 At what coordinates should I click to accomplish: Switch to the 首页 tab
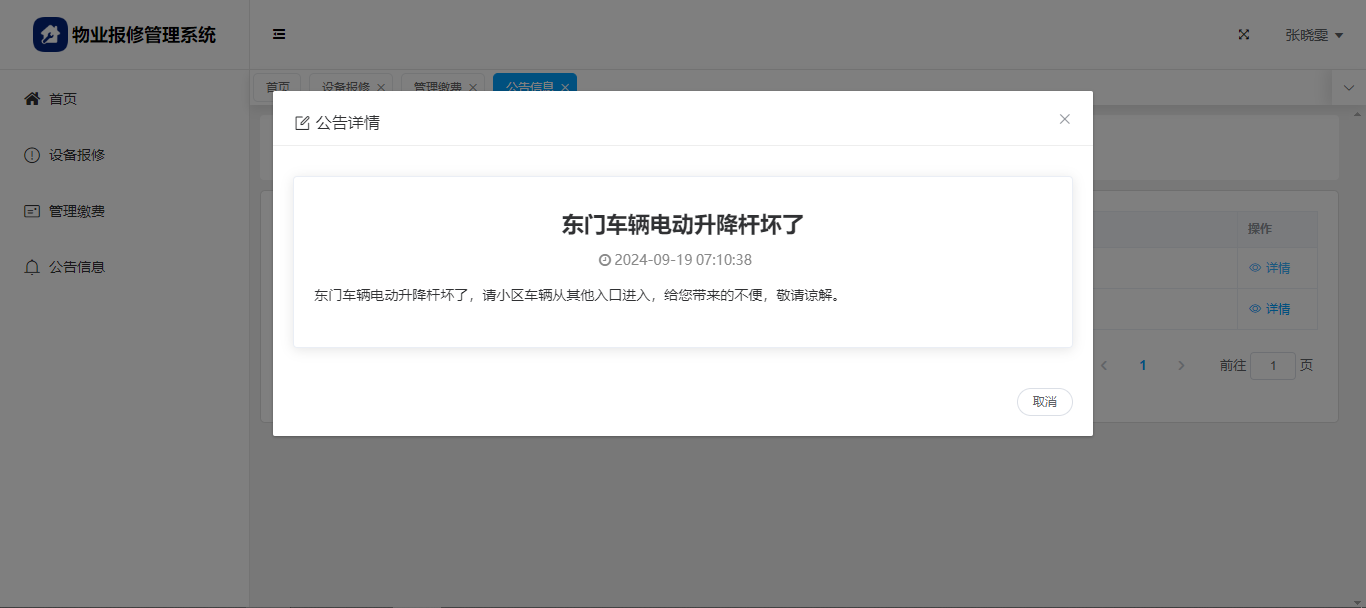click(x=277, y=87)
